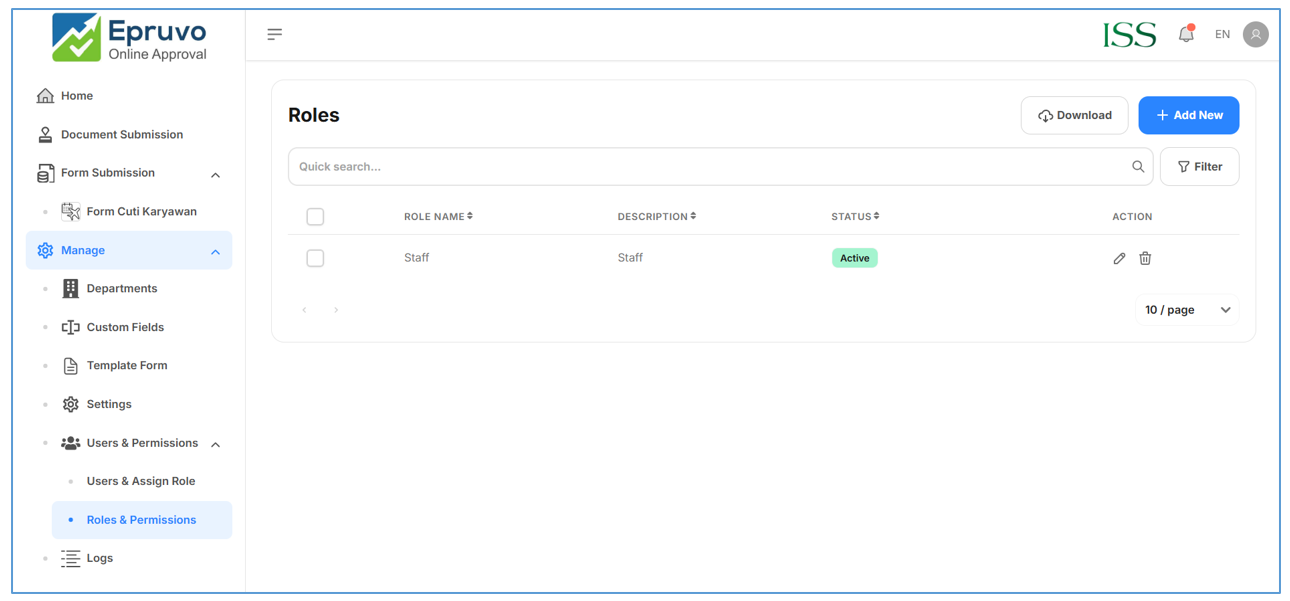This screenshot has height=601, width=1290.
Task: Collapse the Form Submission section
Action: [x=215, y=175]
